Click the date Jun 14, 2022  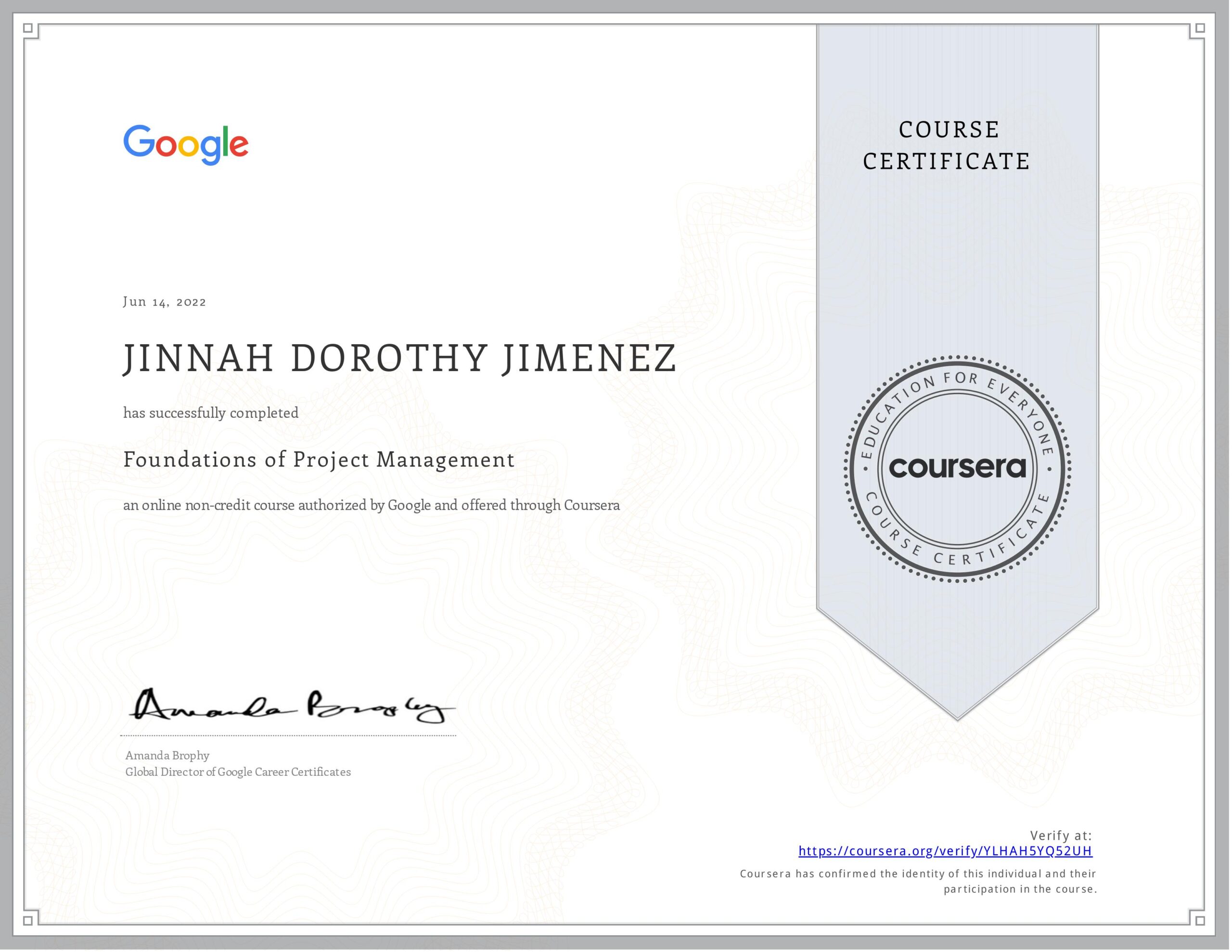coord(164,302)
